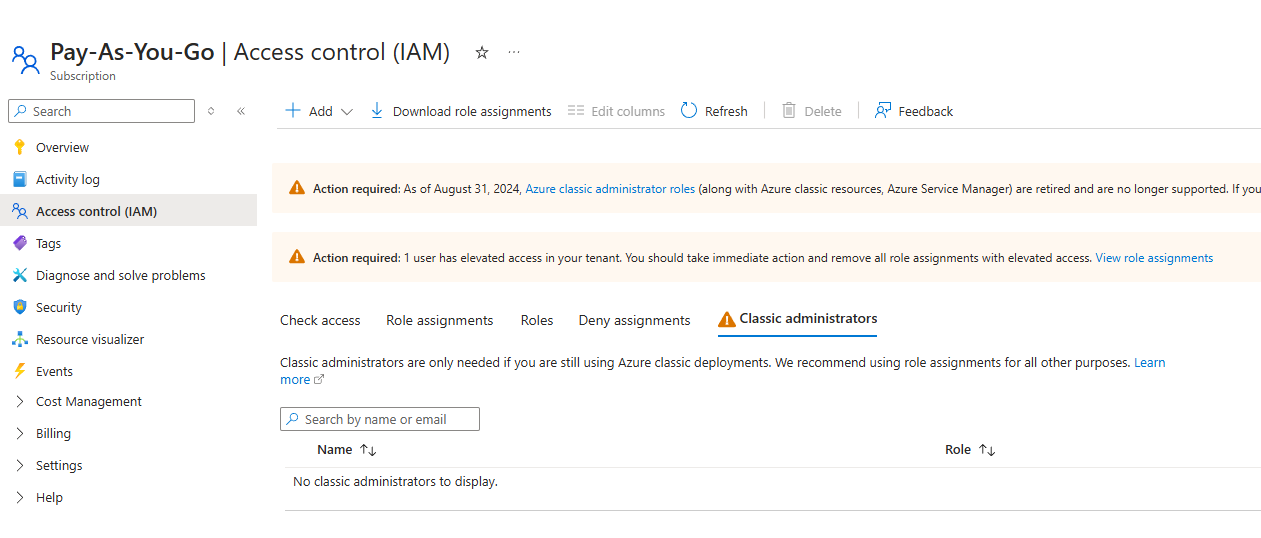Click the Feedback person icon
This screenshot has width=1261, height=538.
click(883, 111)
